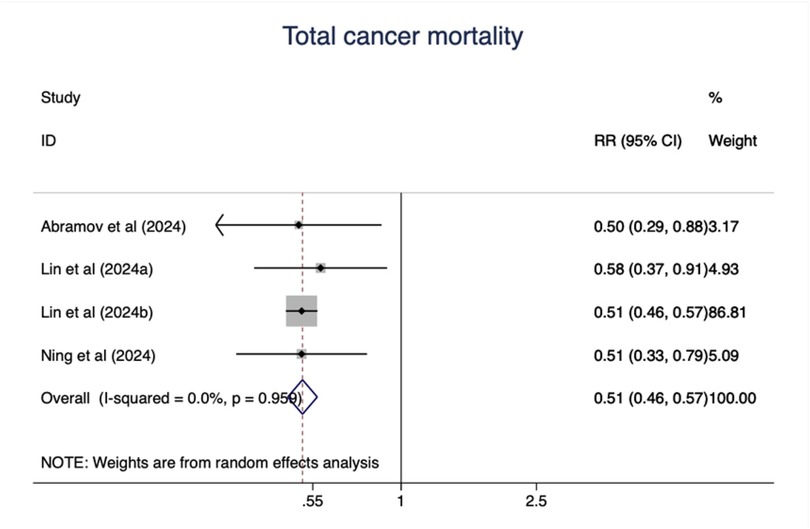
Task: Click the Overall I-squared summary text
Action: point(170,398)
